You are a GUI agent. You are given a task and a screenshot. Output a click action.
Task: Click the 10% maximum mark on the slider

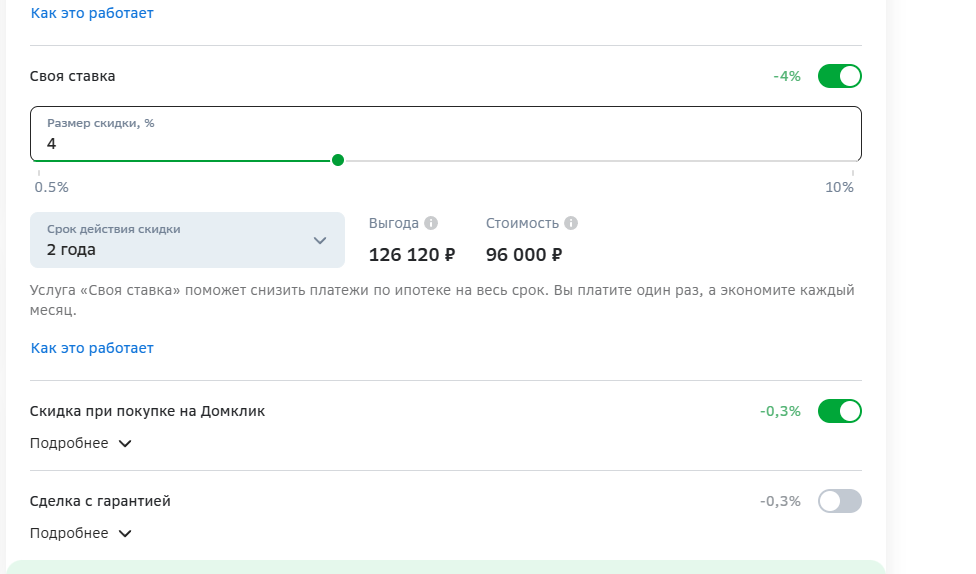(x=839, y=187)
